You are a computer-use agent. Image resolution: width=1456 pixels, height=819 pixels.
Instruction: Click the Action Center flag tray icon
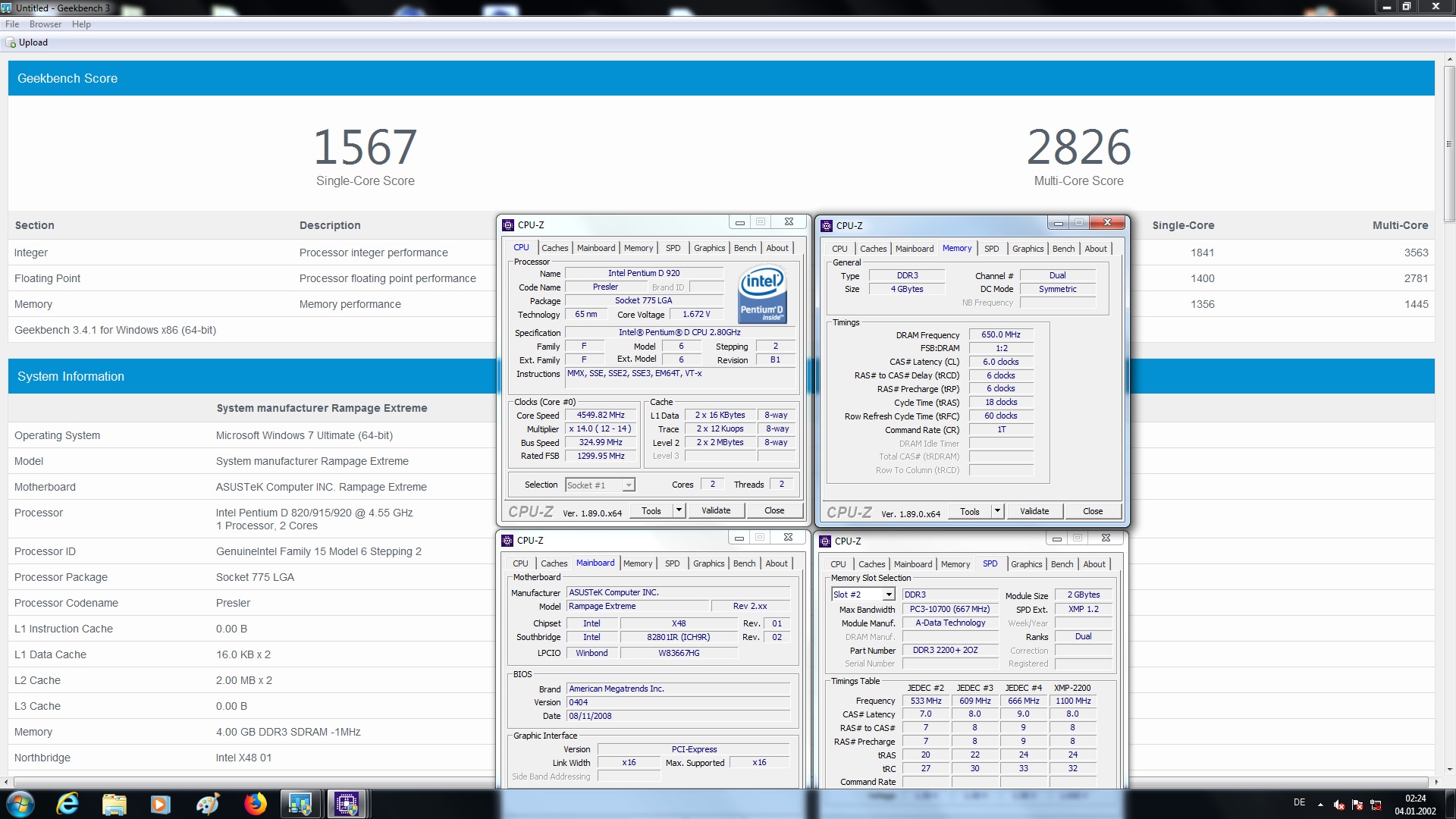(1357, 805)
